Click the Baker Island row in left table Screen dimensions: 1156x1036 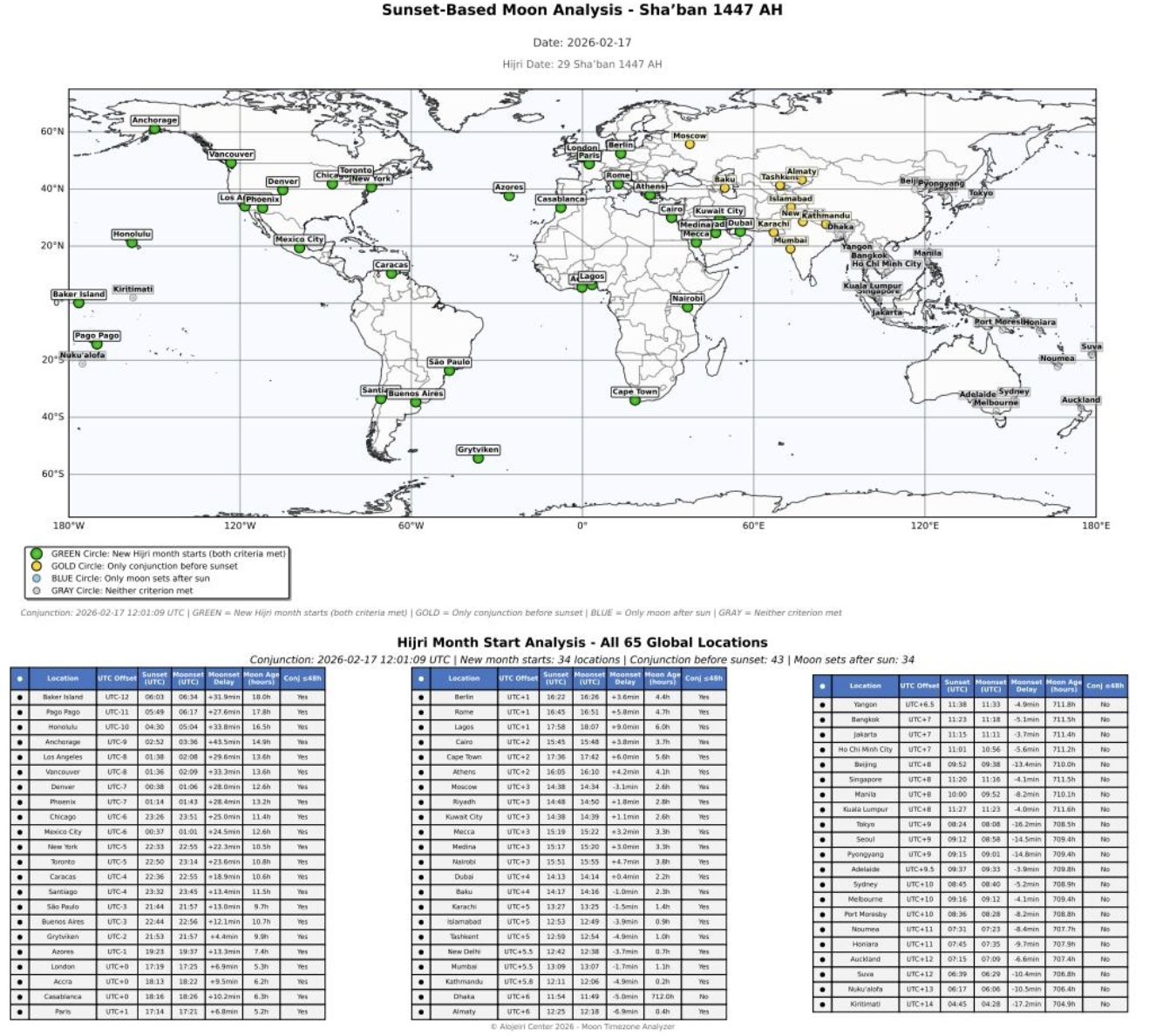pos(63,698)
